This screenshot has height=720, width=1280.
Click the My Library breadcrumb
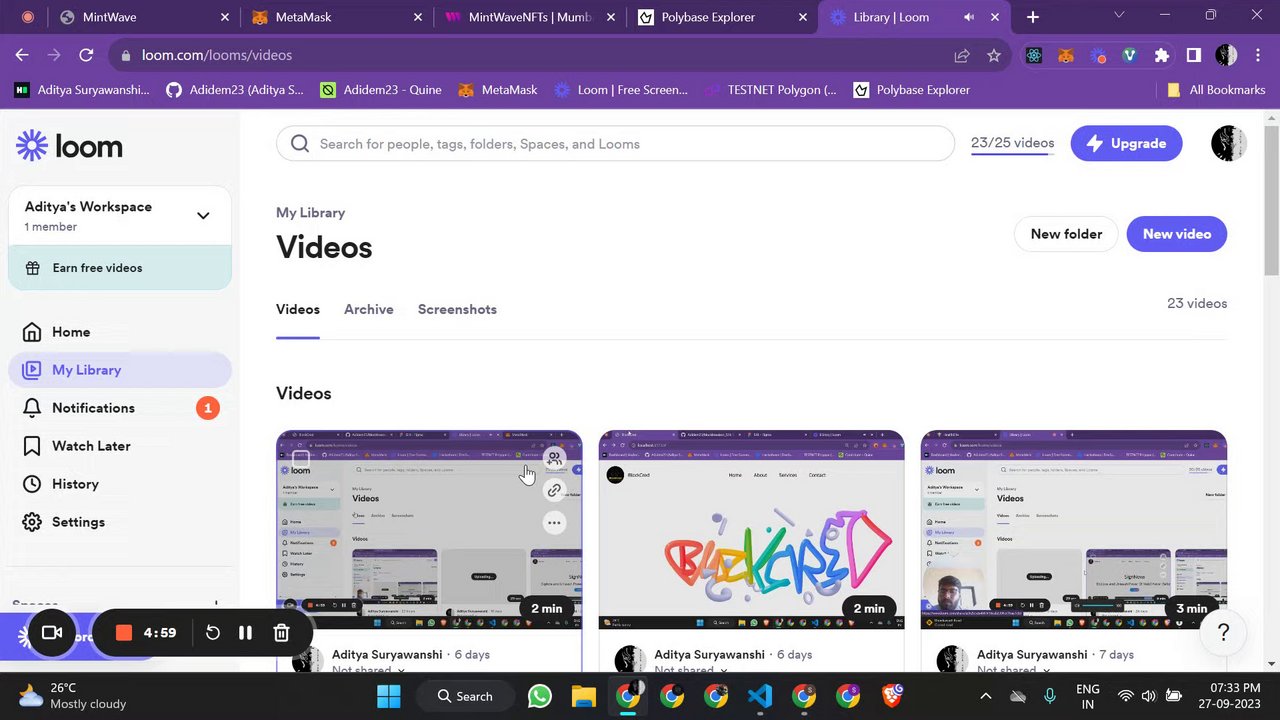[x=310, y=213]
